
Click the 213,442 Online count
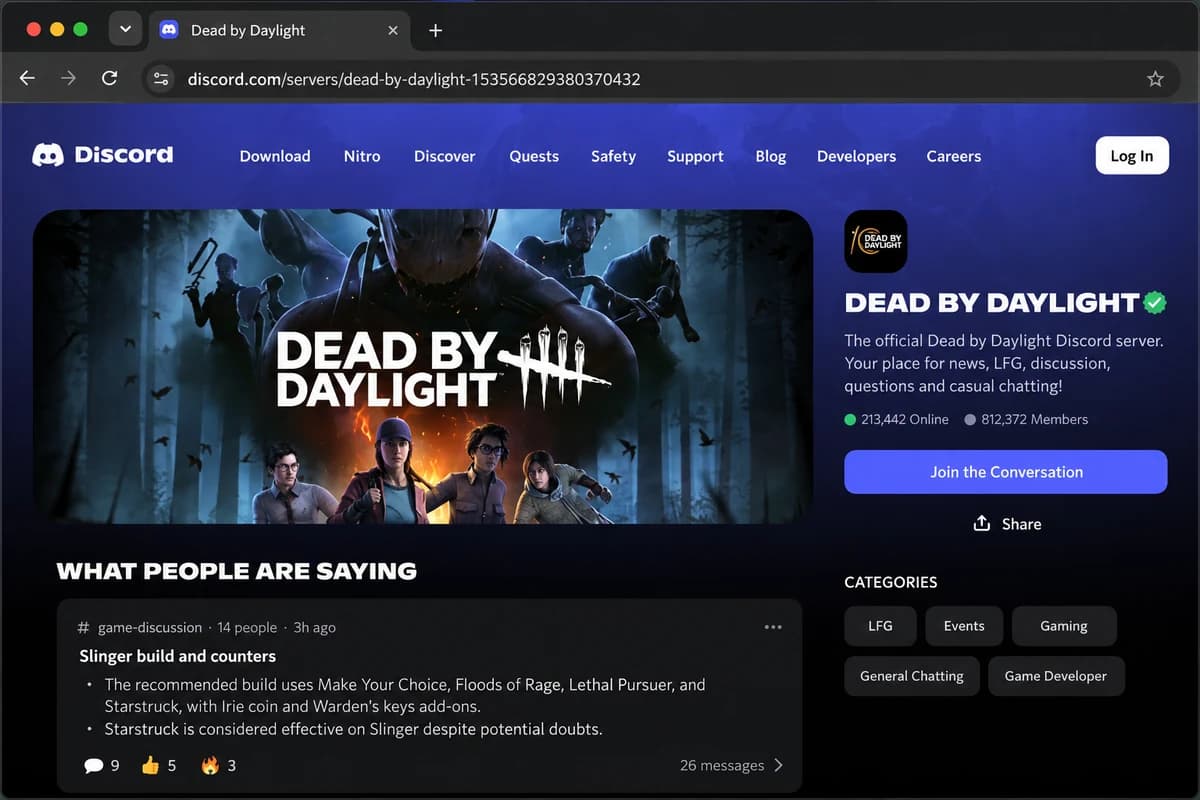(897, 420)
